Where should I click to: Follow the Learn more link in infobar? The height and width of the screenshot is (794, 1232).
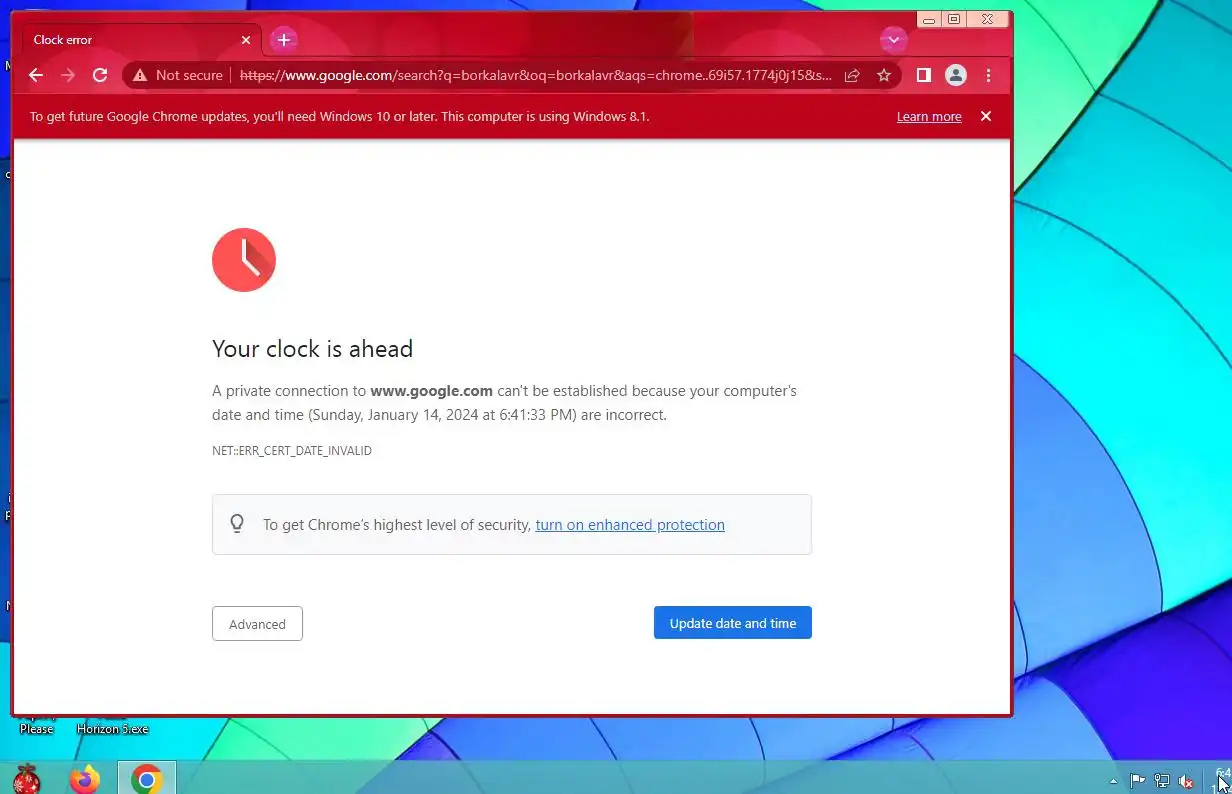pos(929,117)
